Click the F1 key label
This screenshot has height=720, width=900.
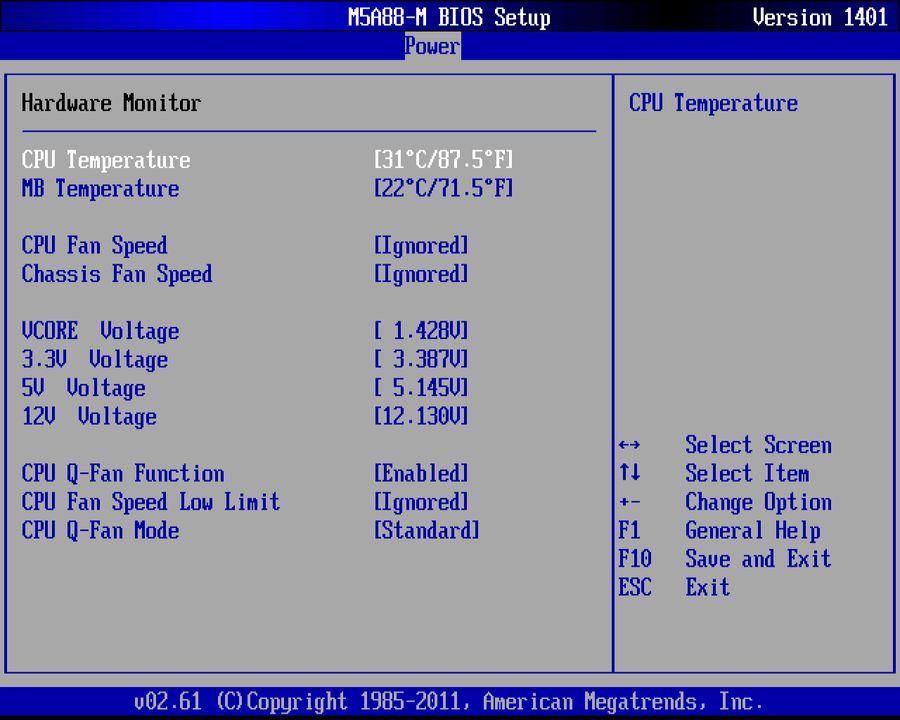pos(629,530)
